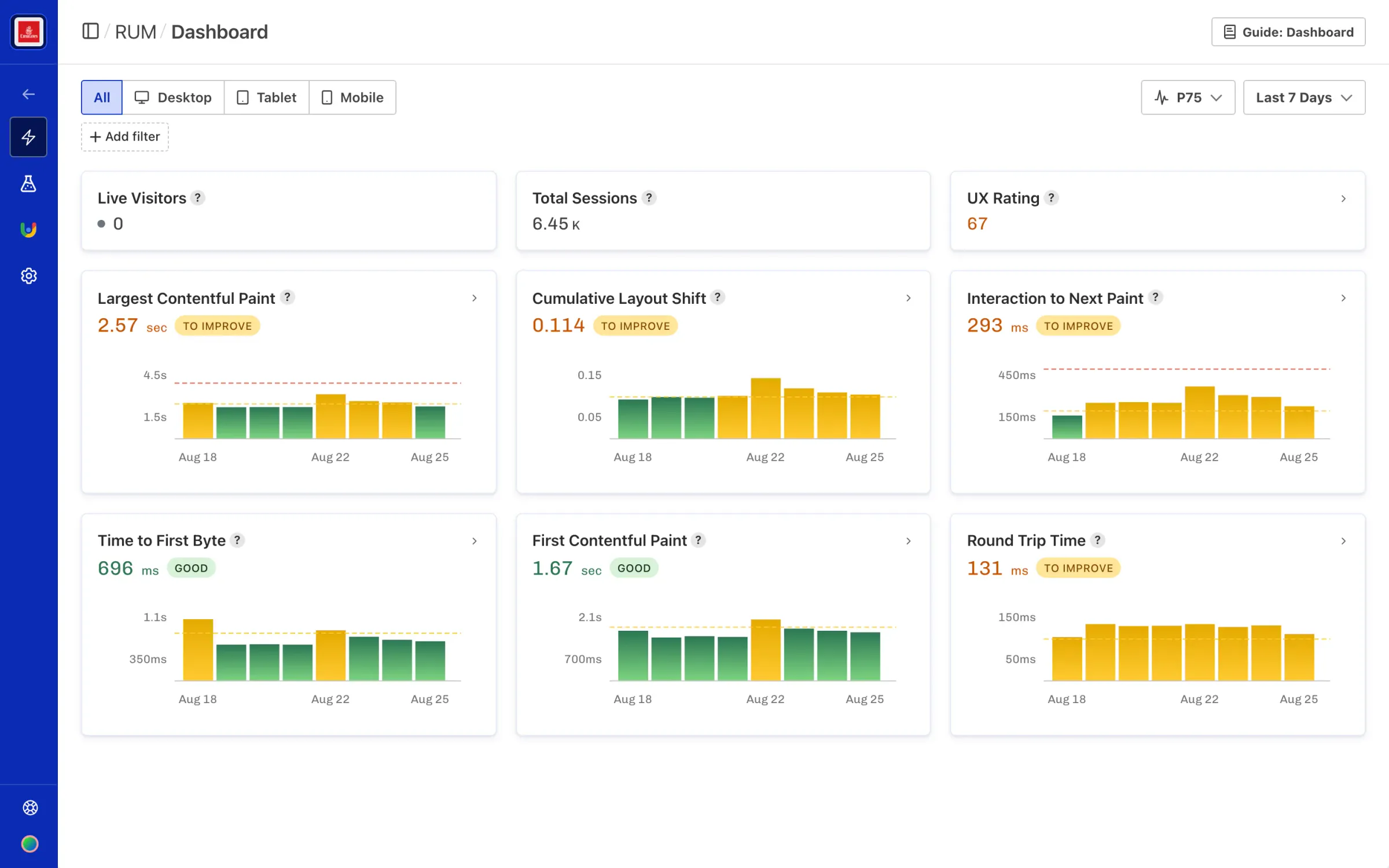
Task: Click the Time to First Byte GOOD badge
Action: (191, 568)
